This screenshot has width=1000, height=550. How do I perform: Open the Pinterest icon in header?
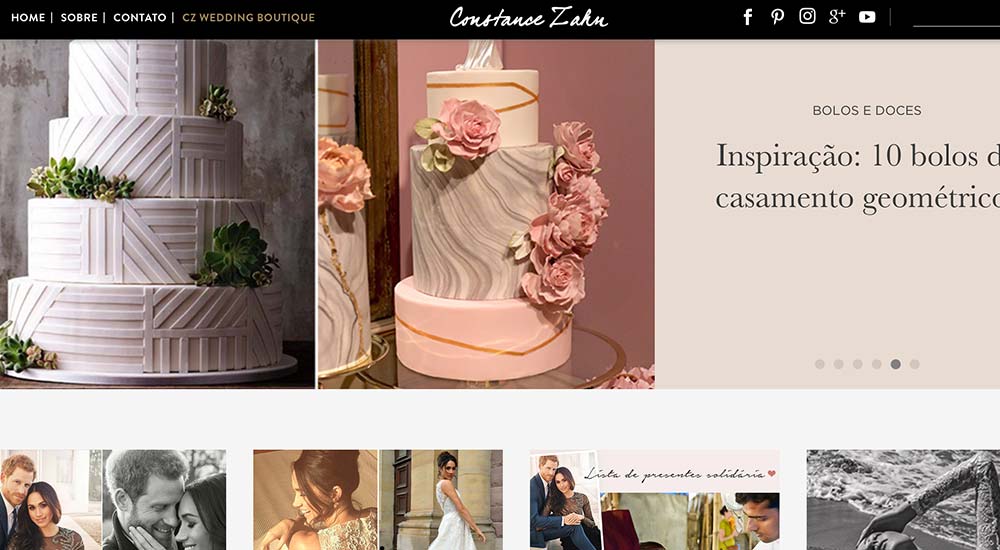[x=777, y=17]
